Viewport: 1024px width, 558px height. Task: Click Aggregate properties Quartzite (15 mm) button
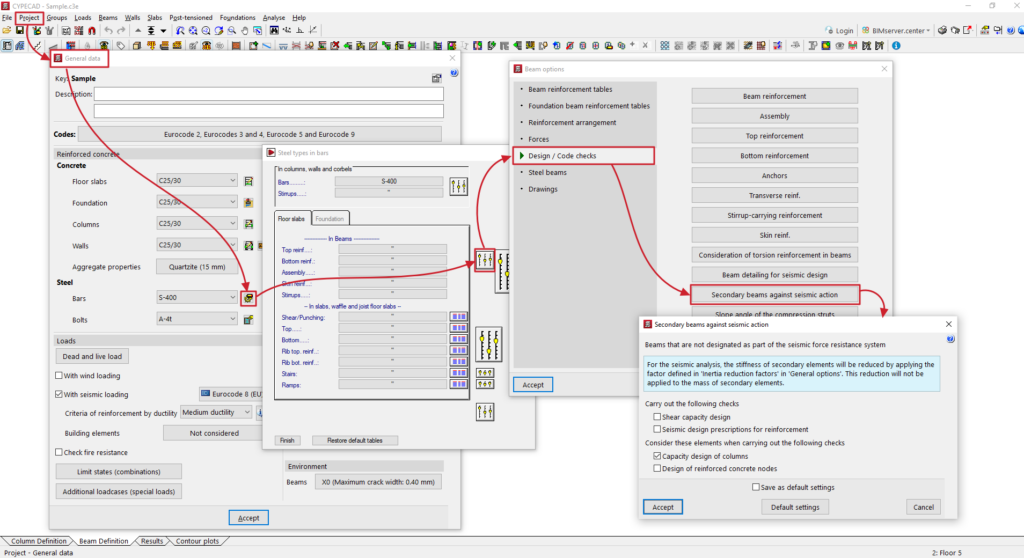[x=197, y=267]
